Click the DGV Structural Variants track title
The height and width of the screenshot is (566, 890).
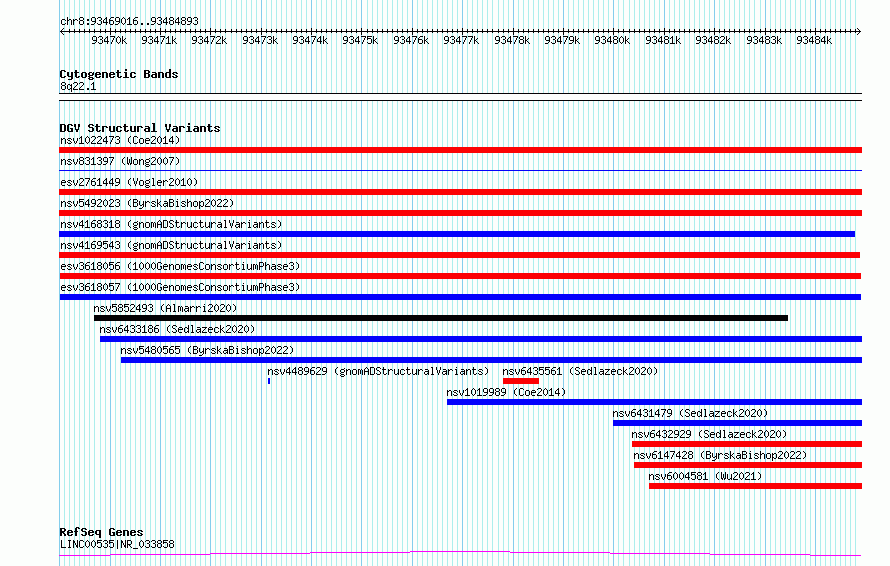point(140,128)
